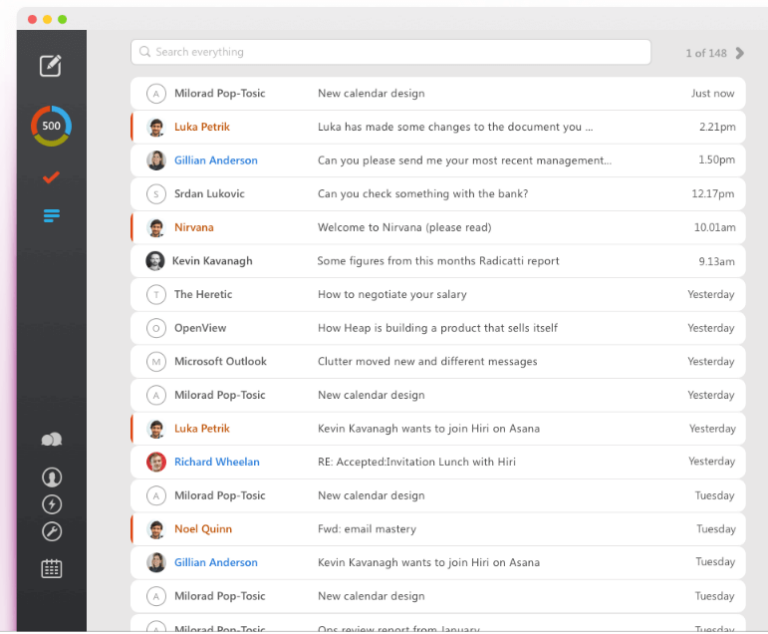Open the calendar icon at sidebar bottom
The height and width of the screenshot is (634, 768).
click(51, 569)
